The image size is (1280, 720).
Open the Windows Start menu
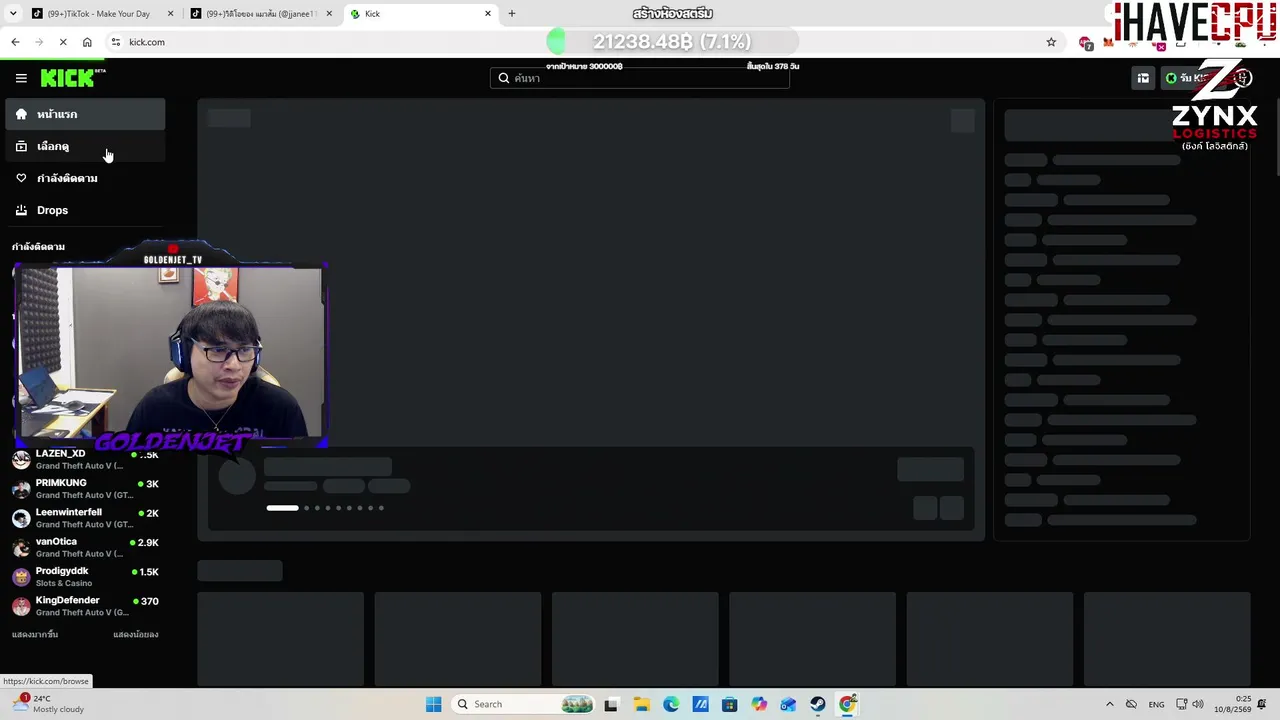click(x=433, y=704)
